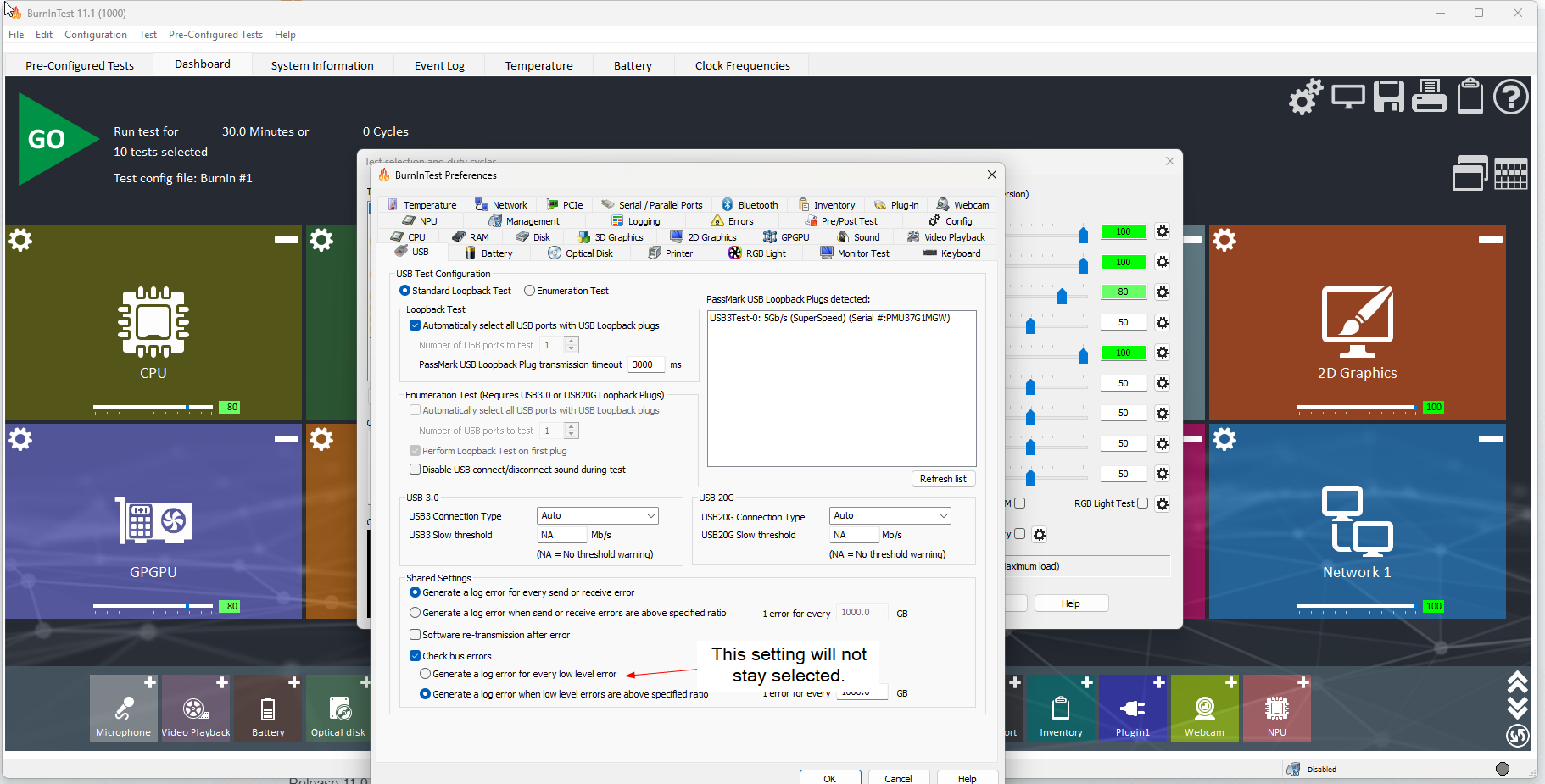Open the Keyboard tab in Preferences
Image resolution: width=1545 pixels, height=784 pixels.
(951, 253)
